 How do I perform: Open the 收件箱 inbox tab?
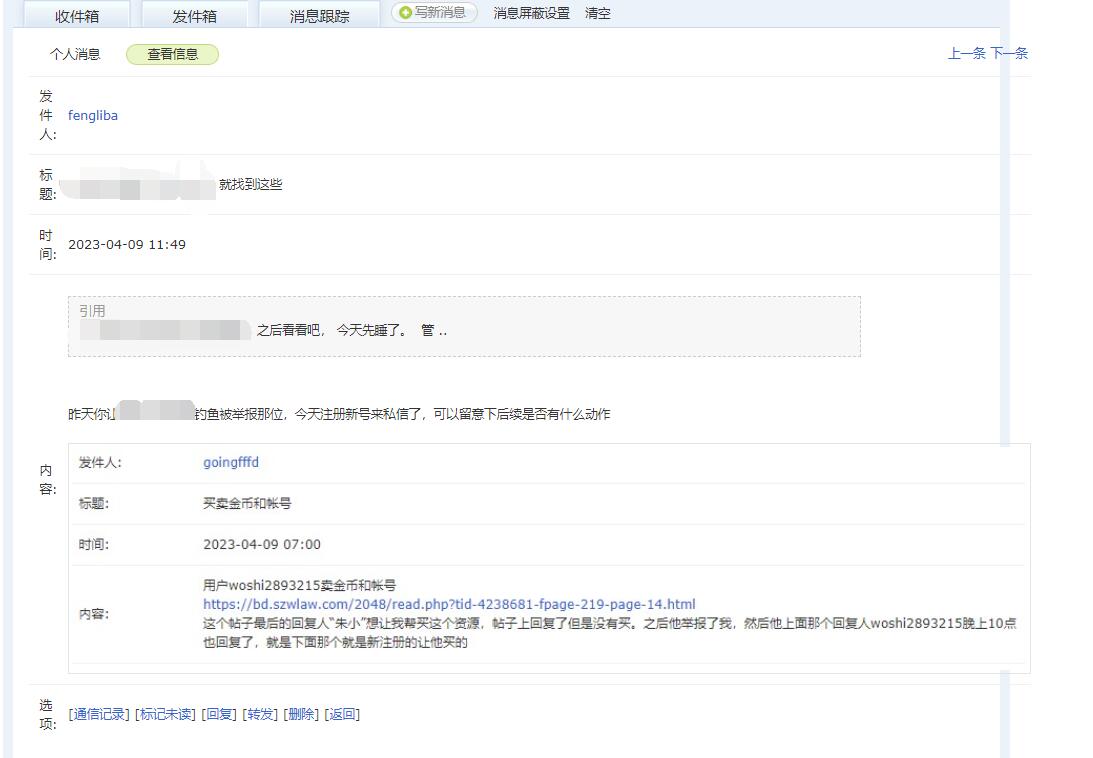pos(77,15)
